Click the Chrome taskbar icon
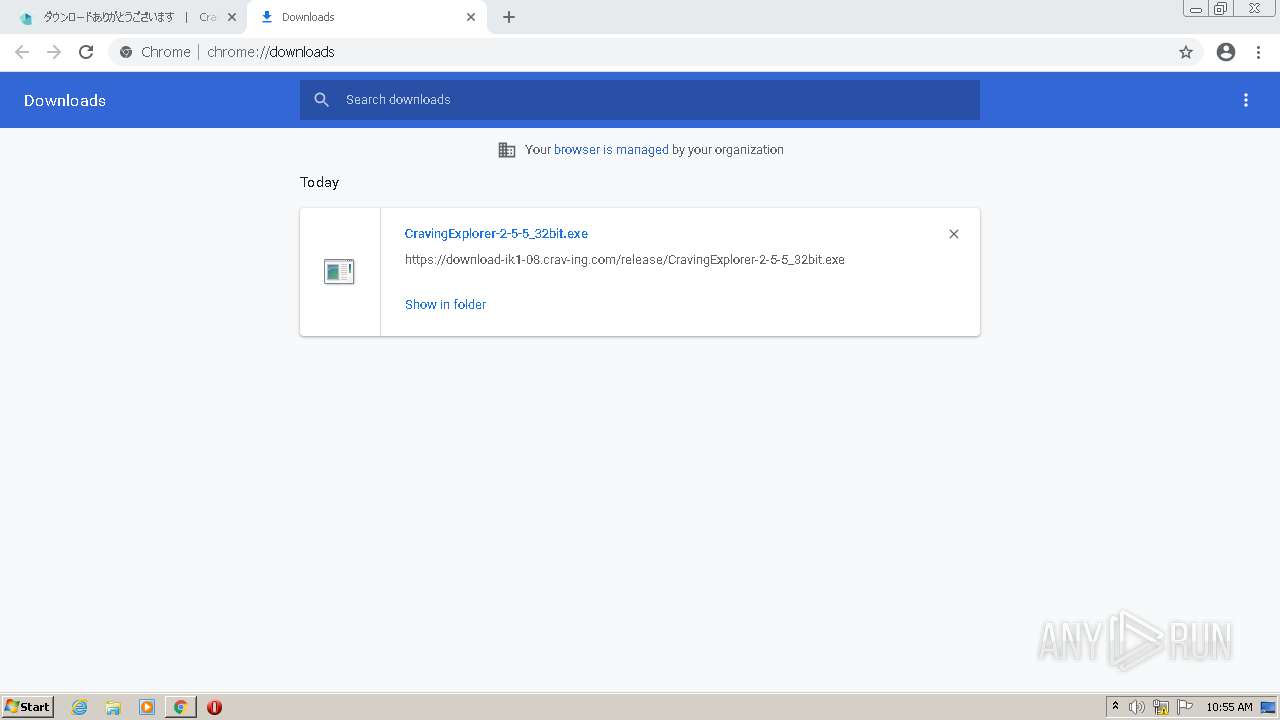The height and width of the screenshot is (720, 1280). (181, 707)
